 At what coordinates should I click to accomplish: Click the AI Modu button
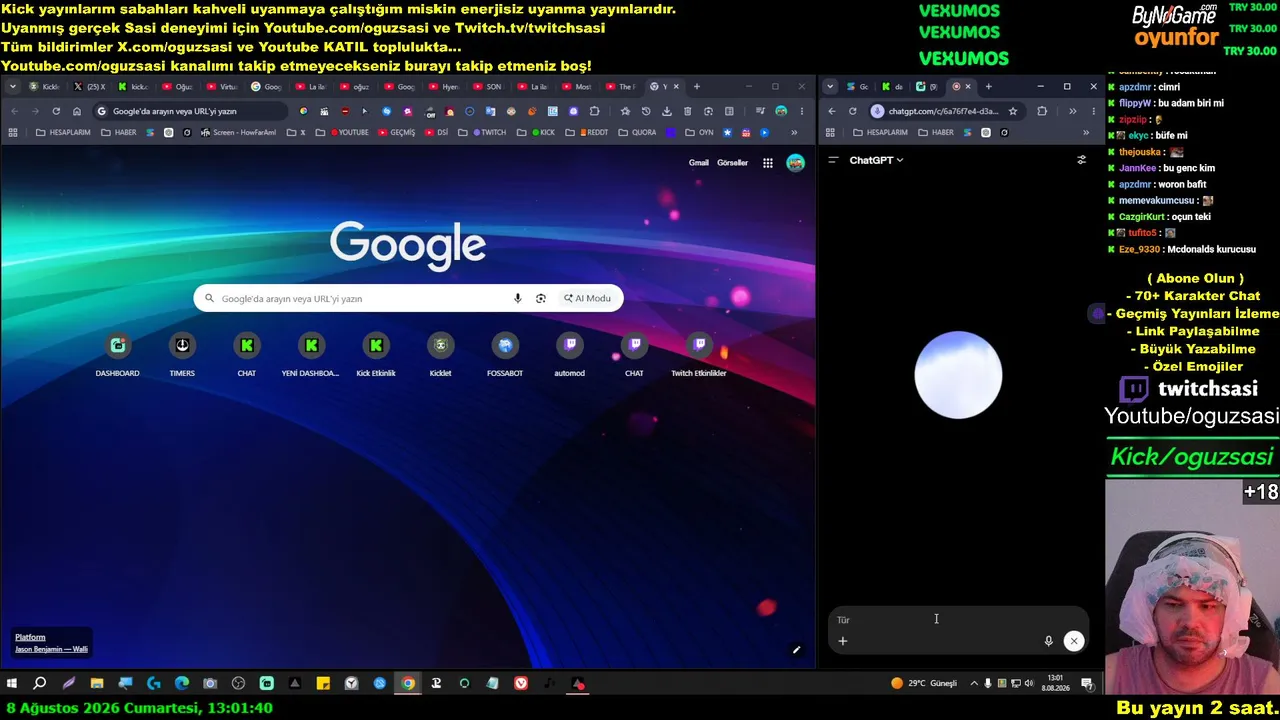tap(587, 298)
